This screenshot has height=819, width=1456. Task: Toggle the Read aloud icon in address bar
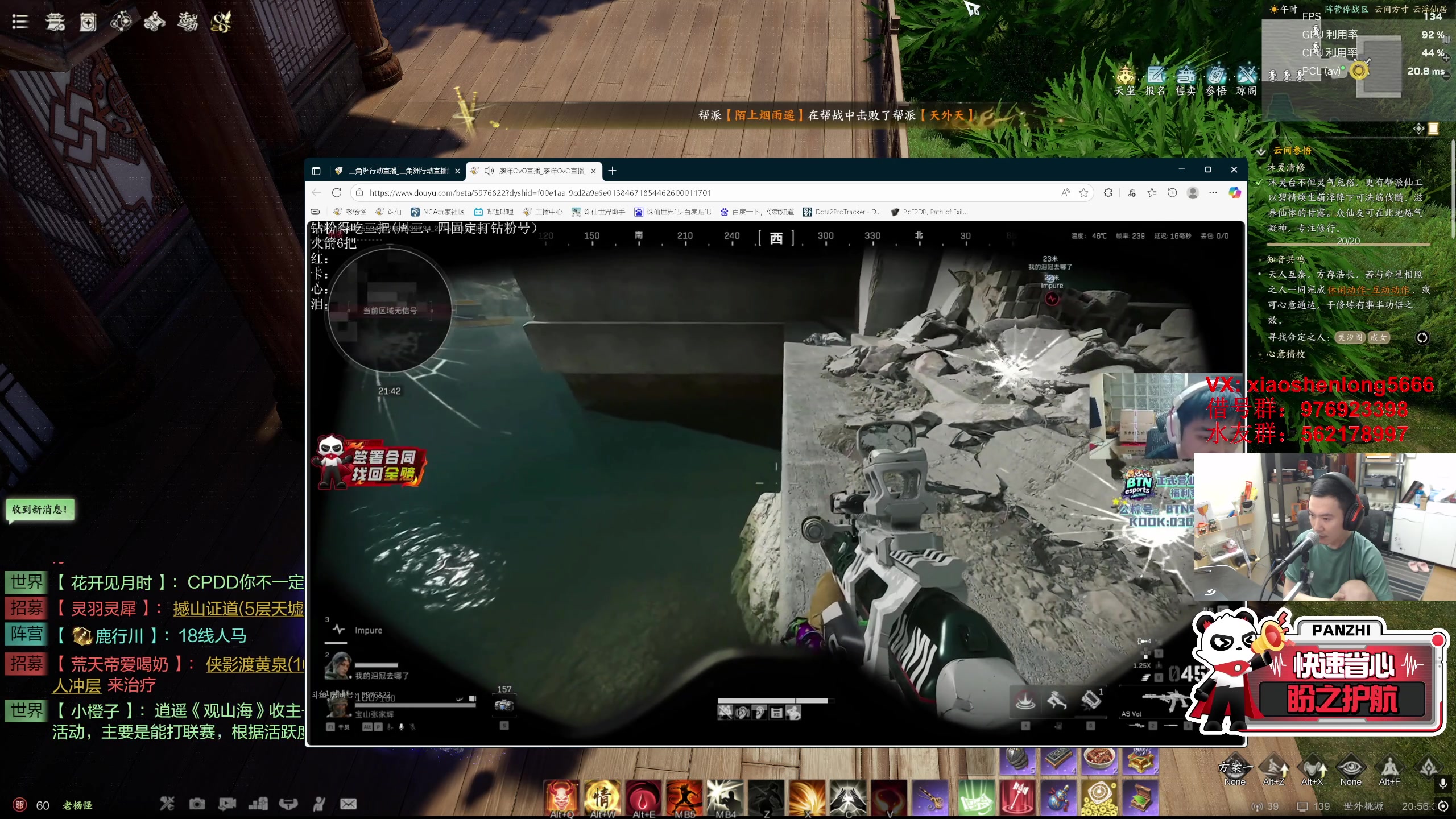tap(1065, 193)
